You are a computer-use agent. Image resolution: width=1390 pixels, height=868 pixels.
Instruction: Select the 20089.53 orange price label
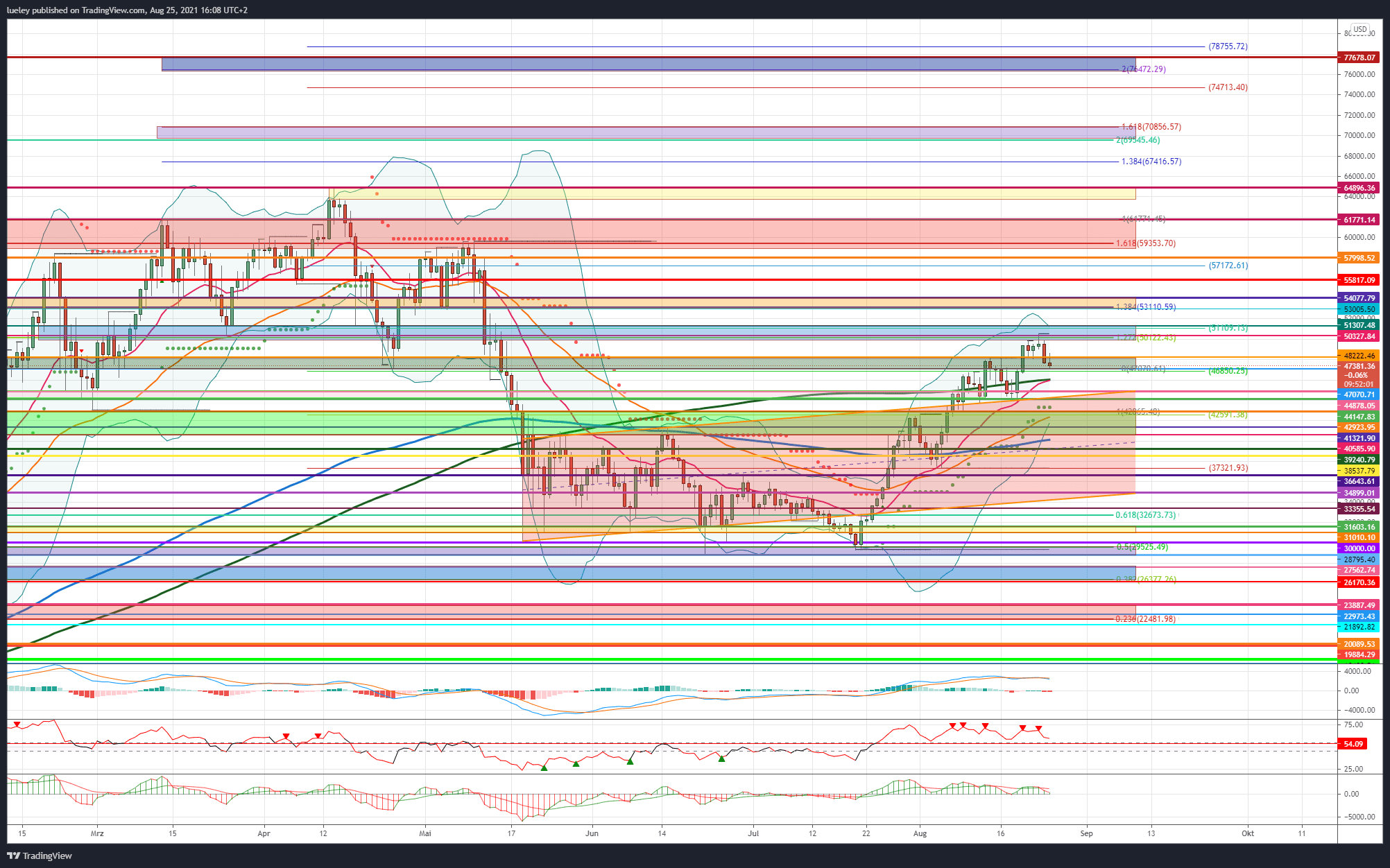point(1359,644)
